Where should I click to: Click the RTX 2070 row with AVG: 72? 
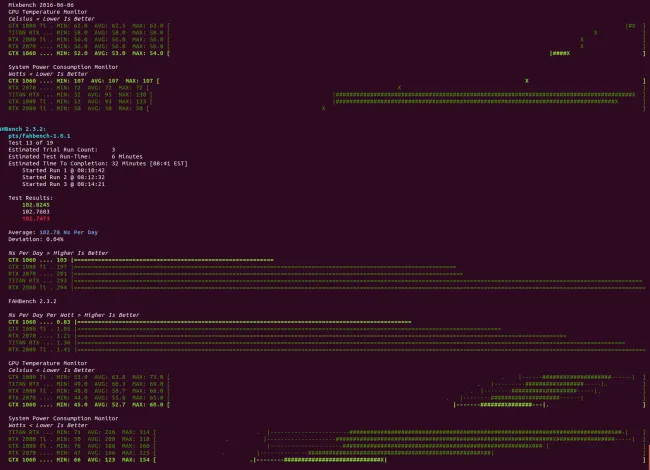(x=327, y=88)
